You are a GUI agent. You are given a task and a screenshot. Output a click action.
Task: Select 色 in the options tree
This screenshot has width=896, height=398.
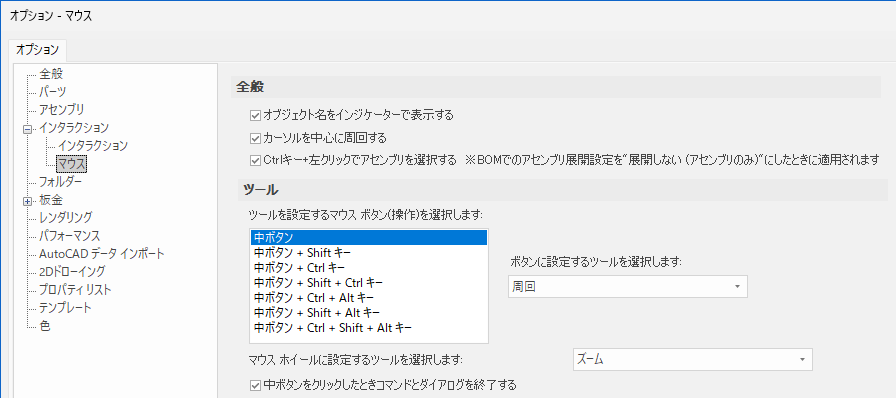tap(45, 326)
